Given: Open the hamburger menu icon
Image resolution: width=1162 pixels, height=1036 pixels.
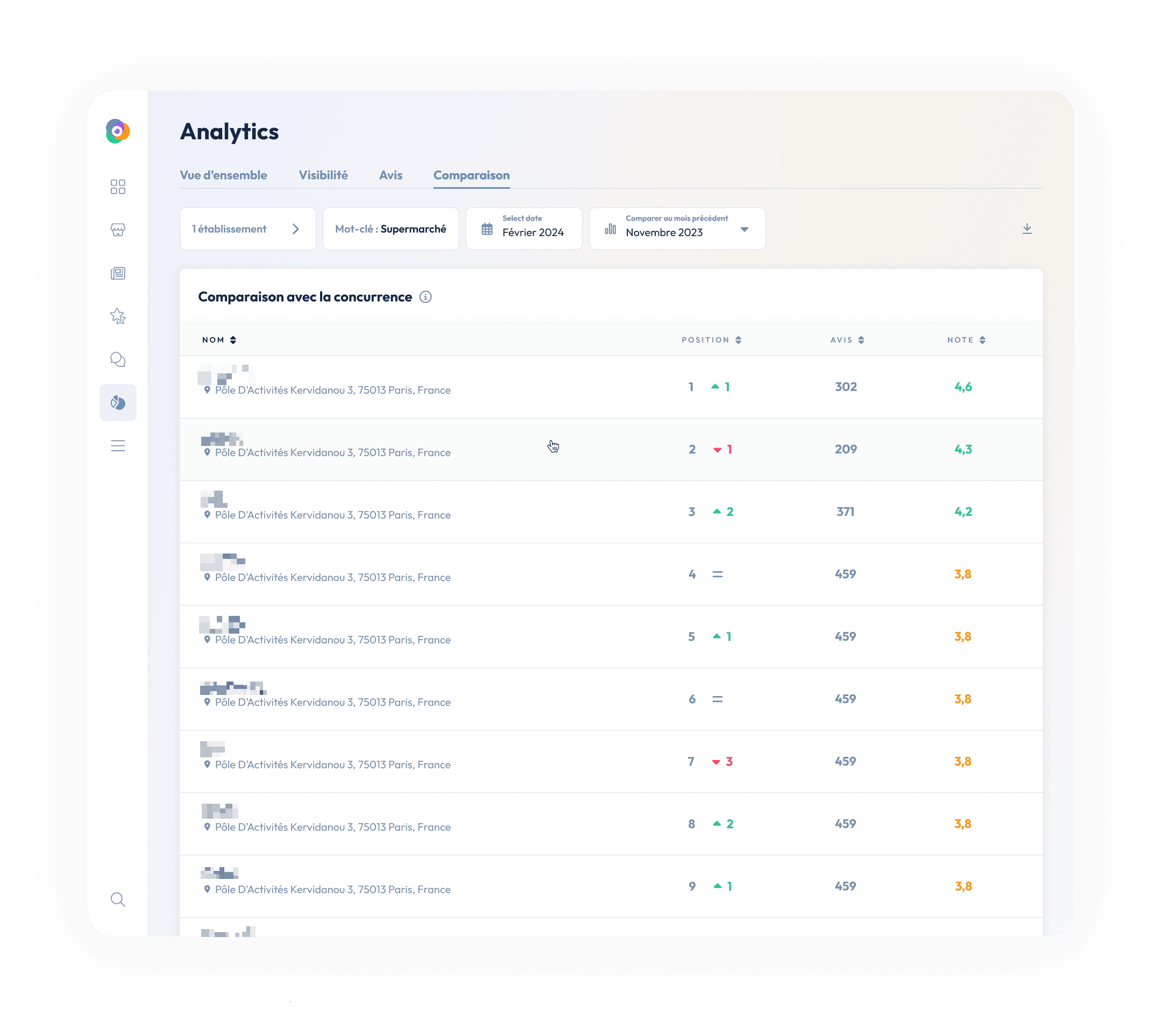Looking at the screenshot, I should pyautogui.click(x=118, y=446).
